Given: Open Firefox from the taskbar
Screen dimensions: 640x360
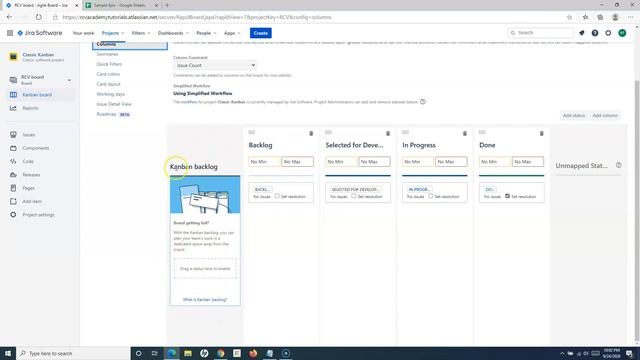Looking at the screenshot, I should click(253, 353).
